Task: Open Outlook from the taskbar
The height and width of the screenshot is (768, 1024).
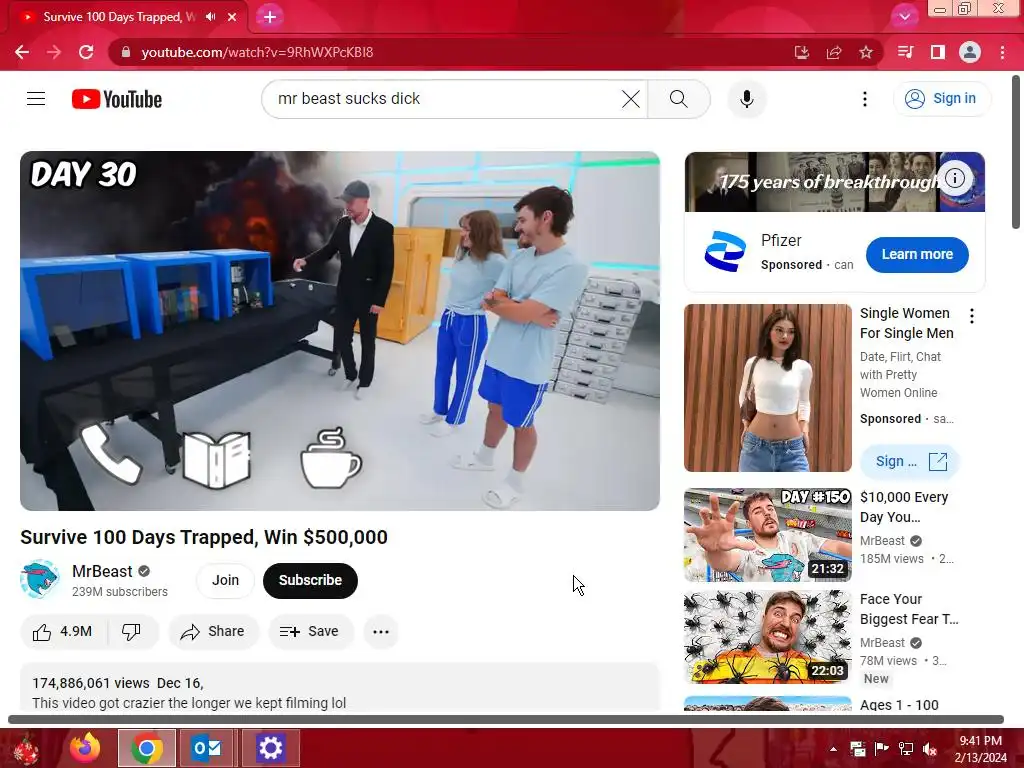Action: pyautogui.click(x=207, y=748)
